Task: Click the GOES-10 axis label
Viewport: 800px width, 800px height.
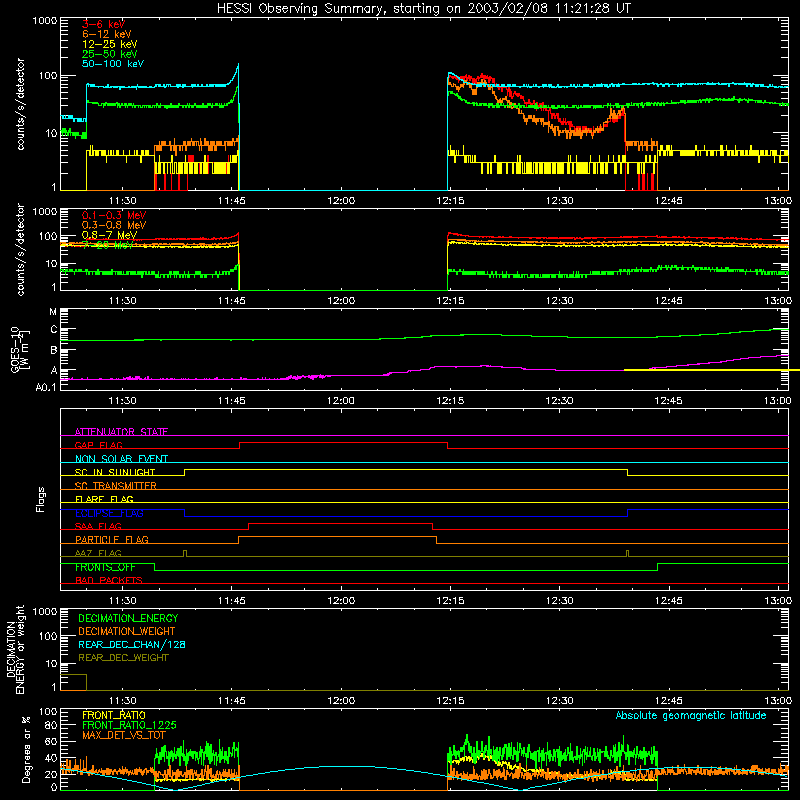Action: coord(20,349)
